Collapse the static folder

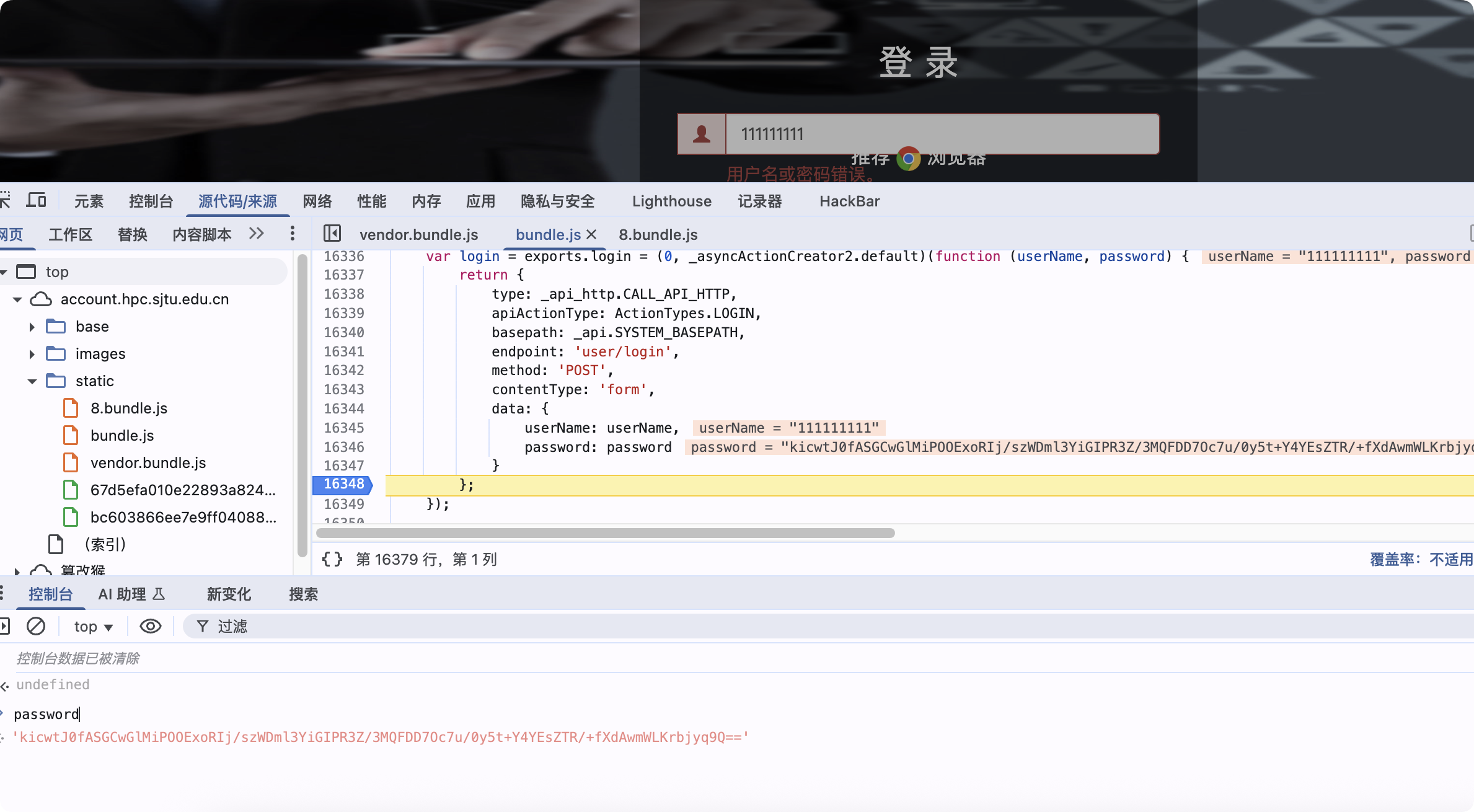tap(32, 381)
